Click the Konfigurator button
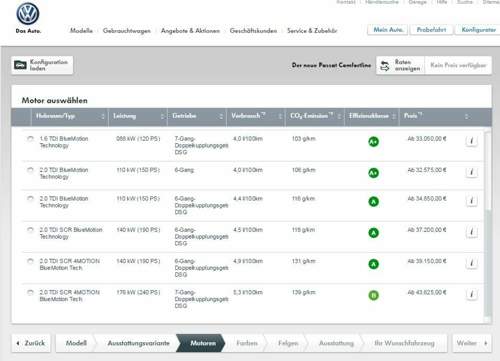The width and height of the screenshot is (500, 361). click(478, 30)
